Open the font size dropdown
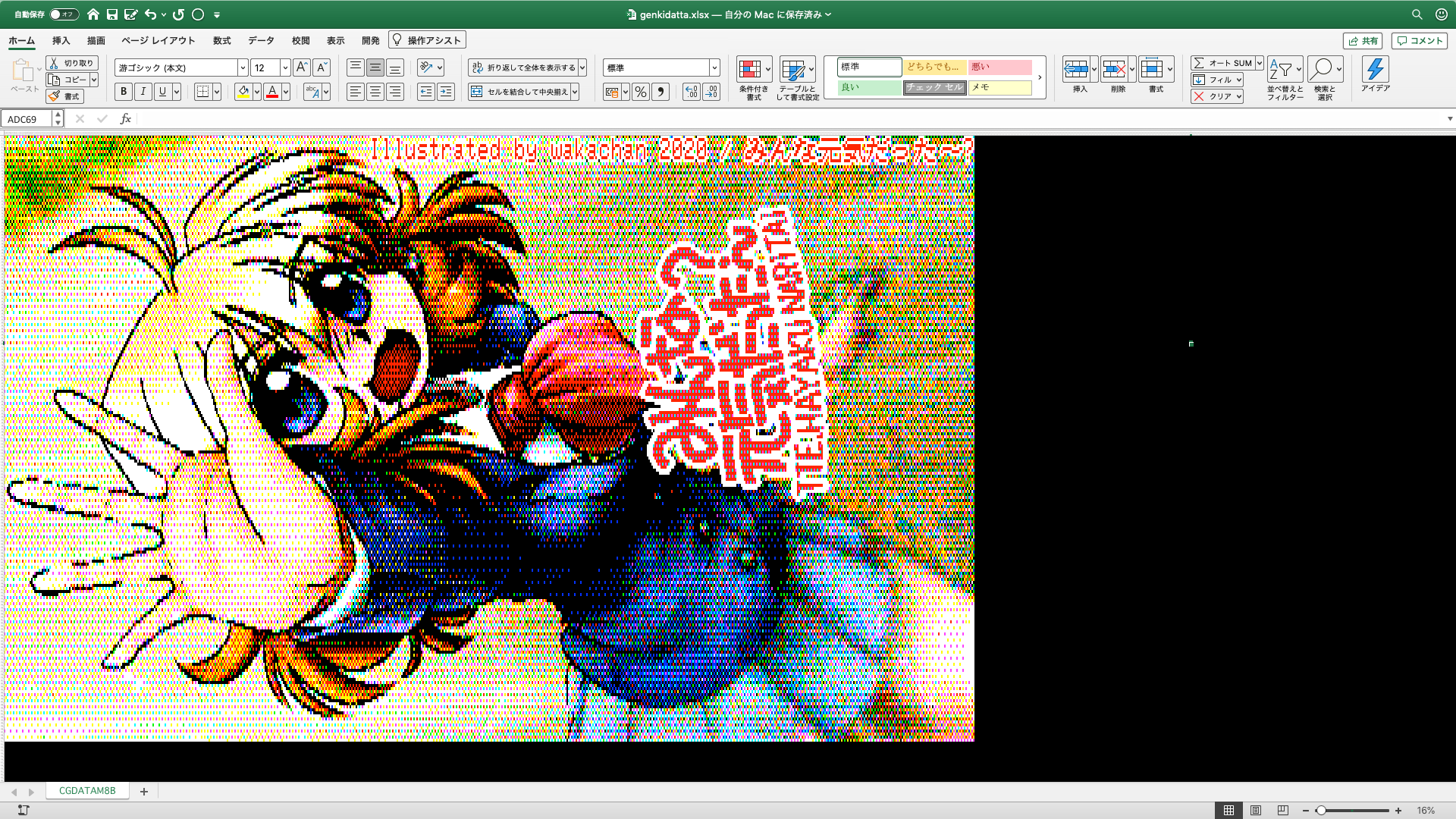The image size is (1456, 819). [x=285, y=67]
